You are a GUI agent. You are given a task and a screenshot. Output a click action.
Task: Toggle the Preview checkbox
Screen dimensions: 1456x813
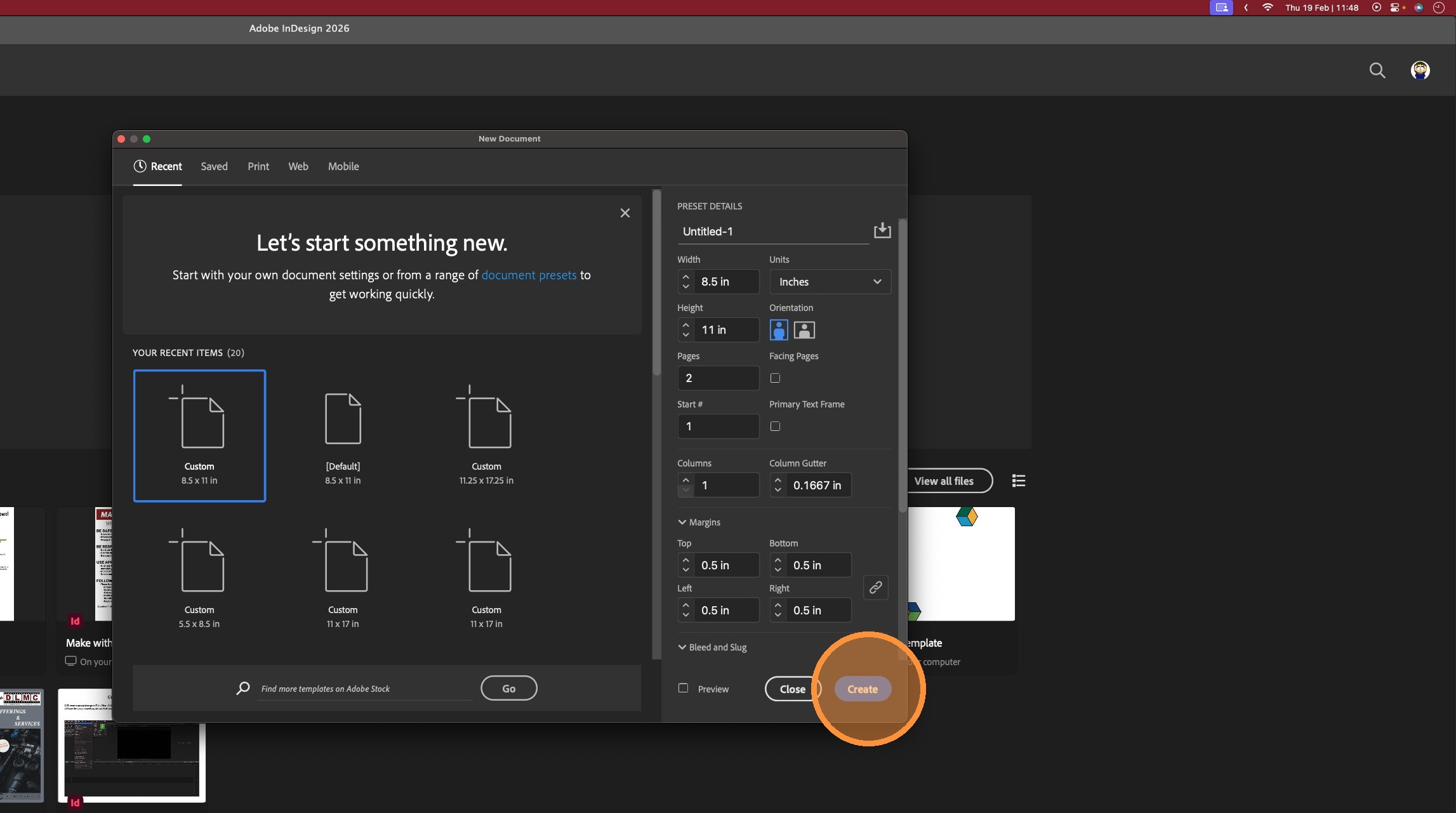(x=683, y=688)
